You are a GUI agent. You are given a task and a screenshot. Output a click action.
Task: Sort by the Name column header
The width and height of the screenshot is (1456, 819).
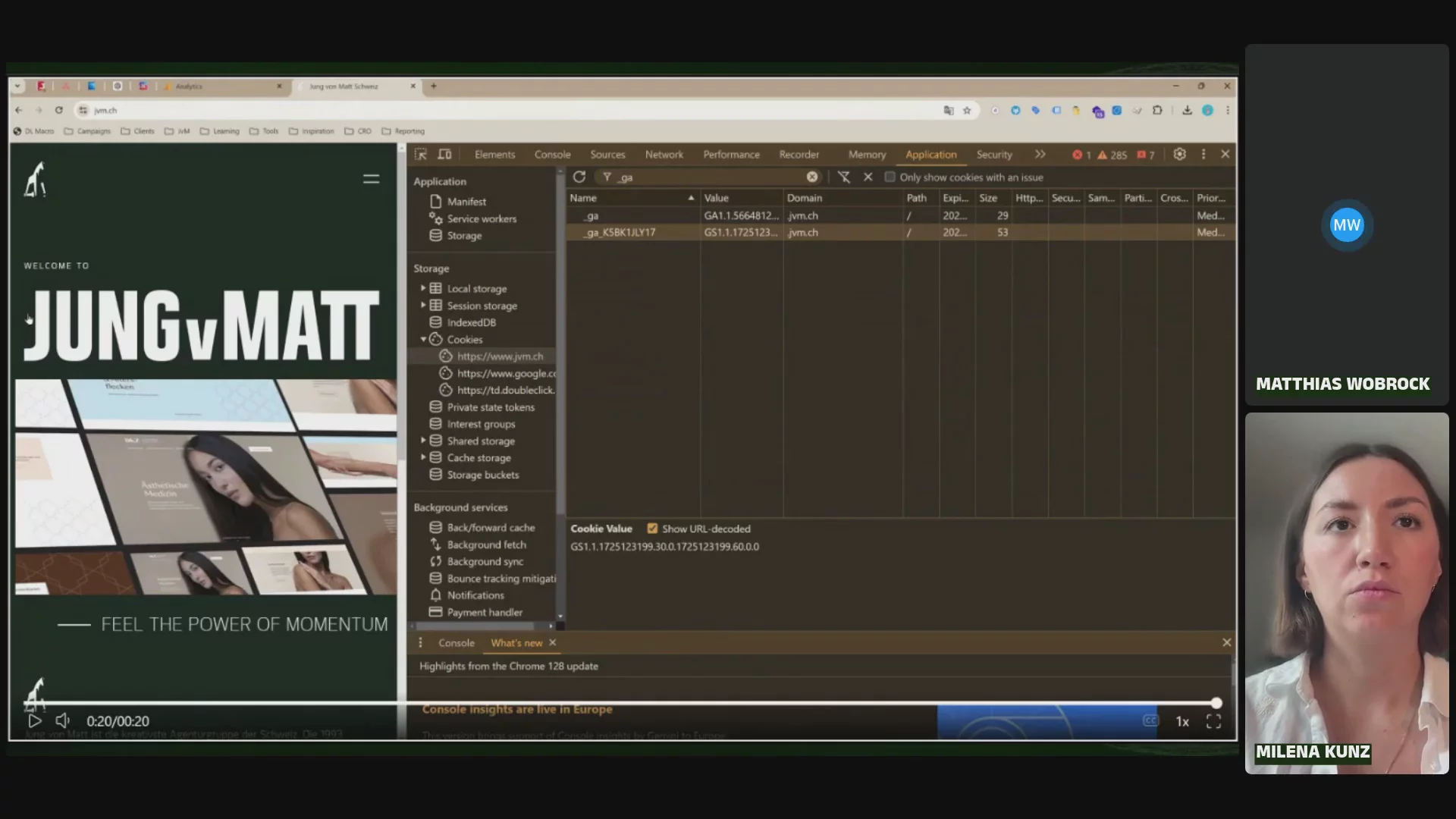coord(632,198)
